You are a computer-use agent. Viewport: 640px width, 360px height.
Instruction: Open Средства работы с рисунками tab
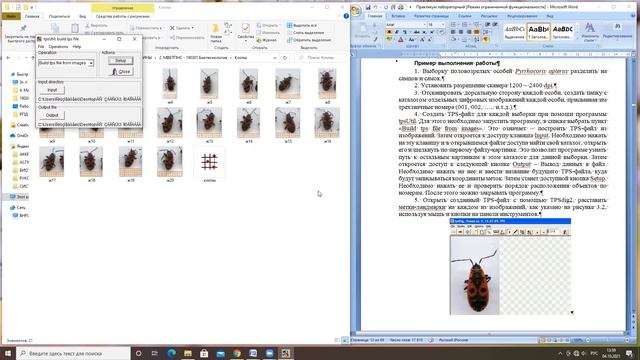(122, 16)
